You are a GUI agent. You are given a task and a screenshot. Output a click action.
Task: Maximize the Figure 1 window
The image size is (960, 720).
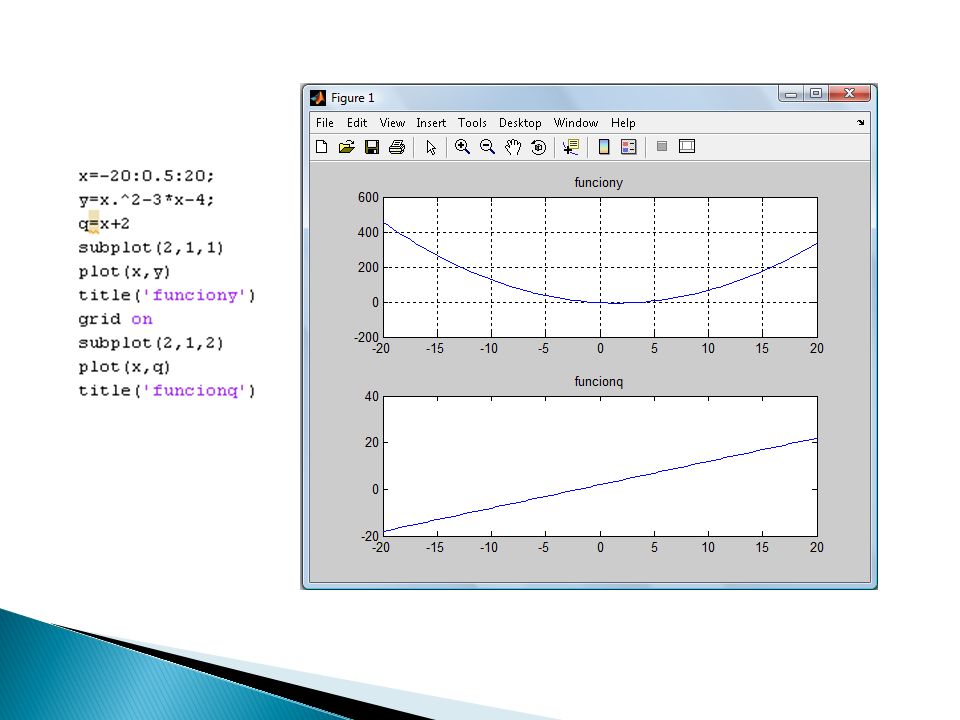(816, 94)
